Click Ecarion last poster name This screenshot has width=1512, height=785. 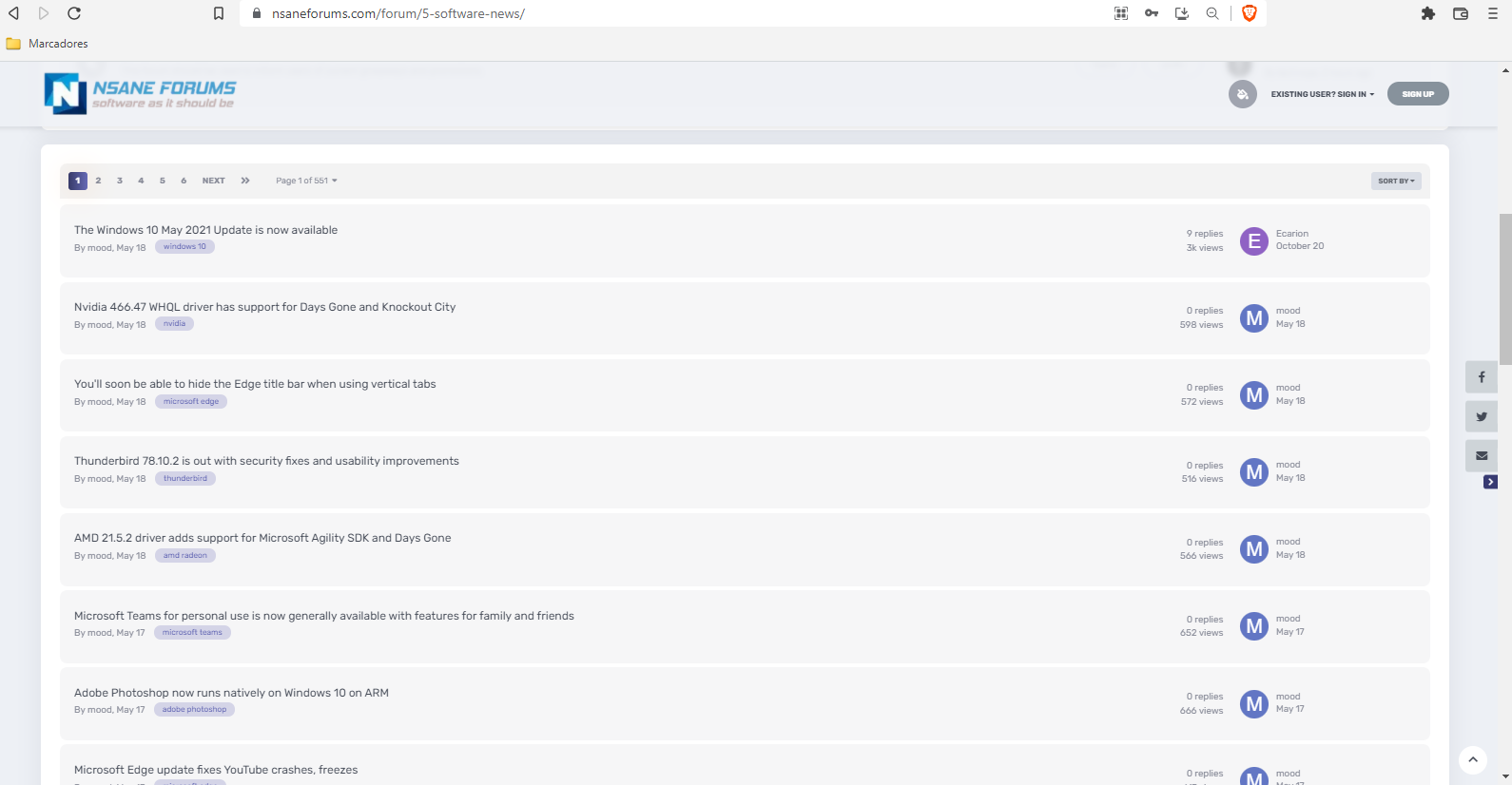point(1292,234)
